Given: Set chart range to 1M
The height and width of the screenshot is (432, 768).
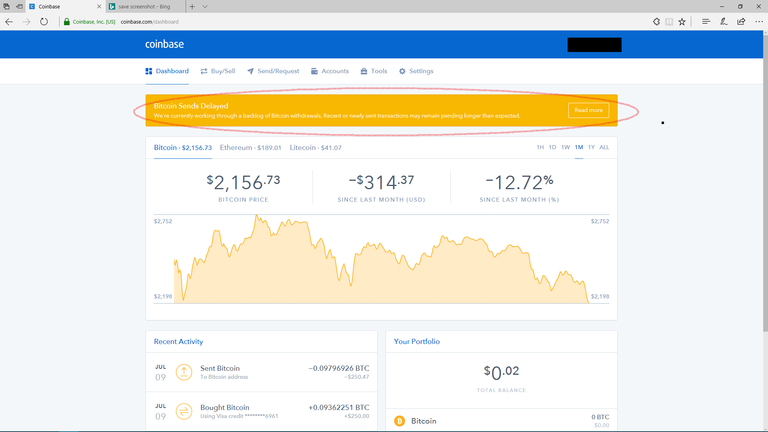Looking at the screenshot, I should [x=579, y=147].
